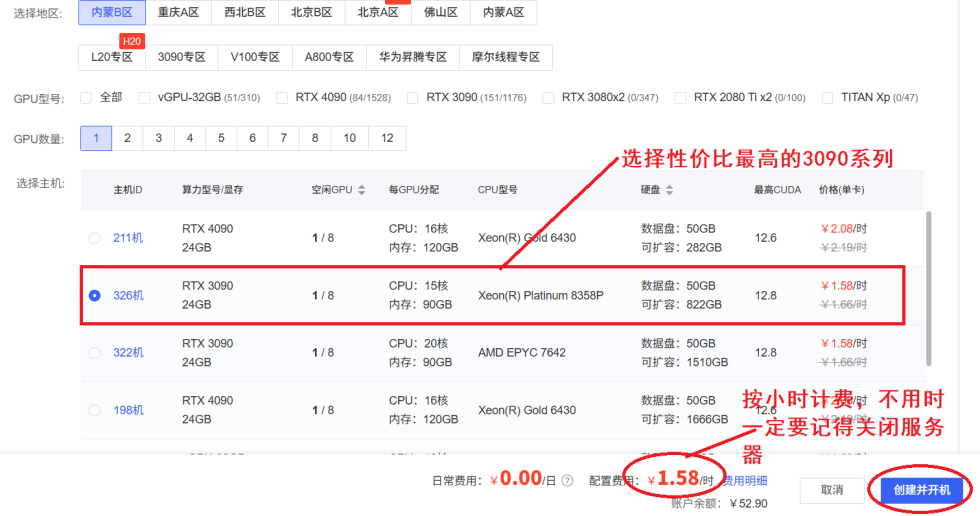Choose GPU quantity 12
This screenshot has height=516, width=980.
[387, 138]
